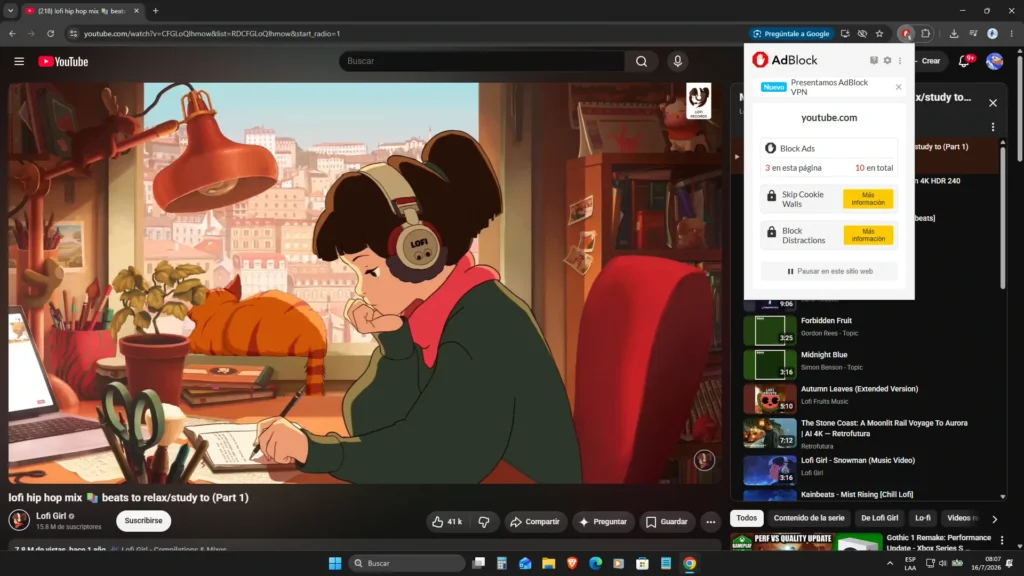Select the Lo-fi filter chip
The image size is (1024, 576).
(922, 518)
